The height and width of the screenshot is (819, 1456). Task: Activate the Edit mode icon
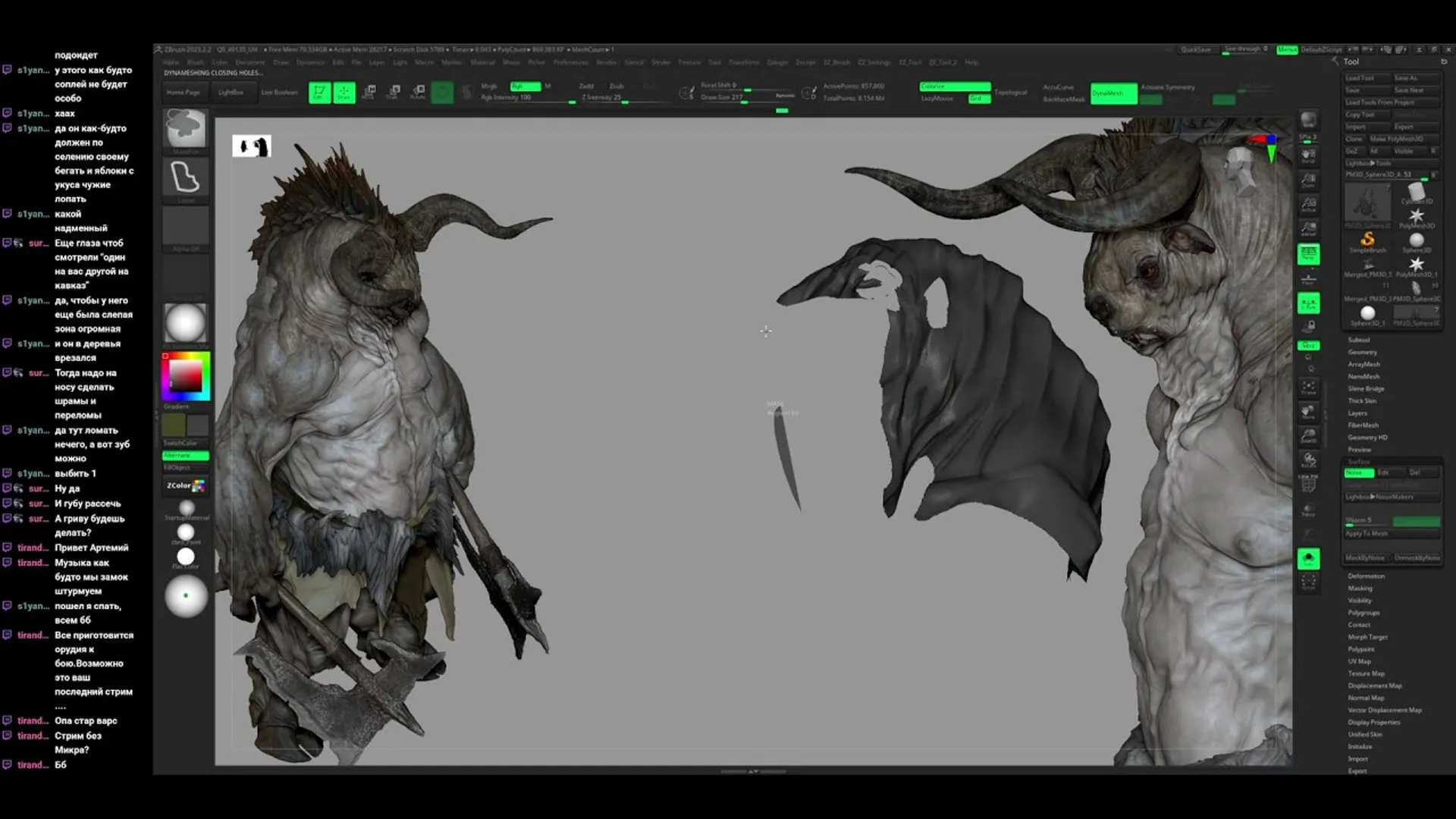coord(319,93)
